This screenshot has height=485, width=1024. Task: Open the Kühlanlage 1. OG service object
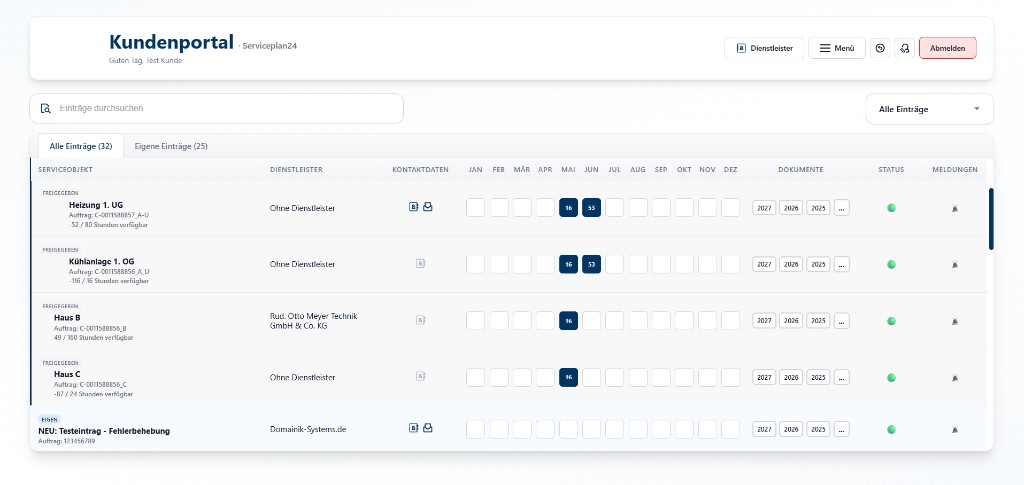[101, 262]
